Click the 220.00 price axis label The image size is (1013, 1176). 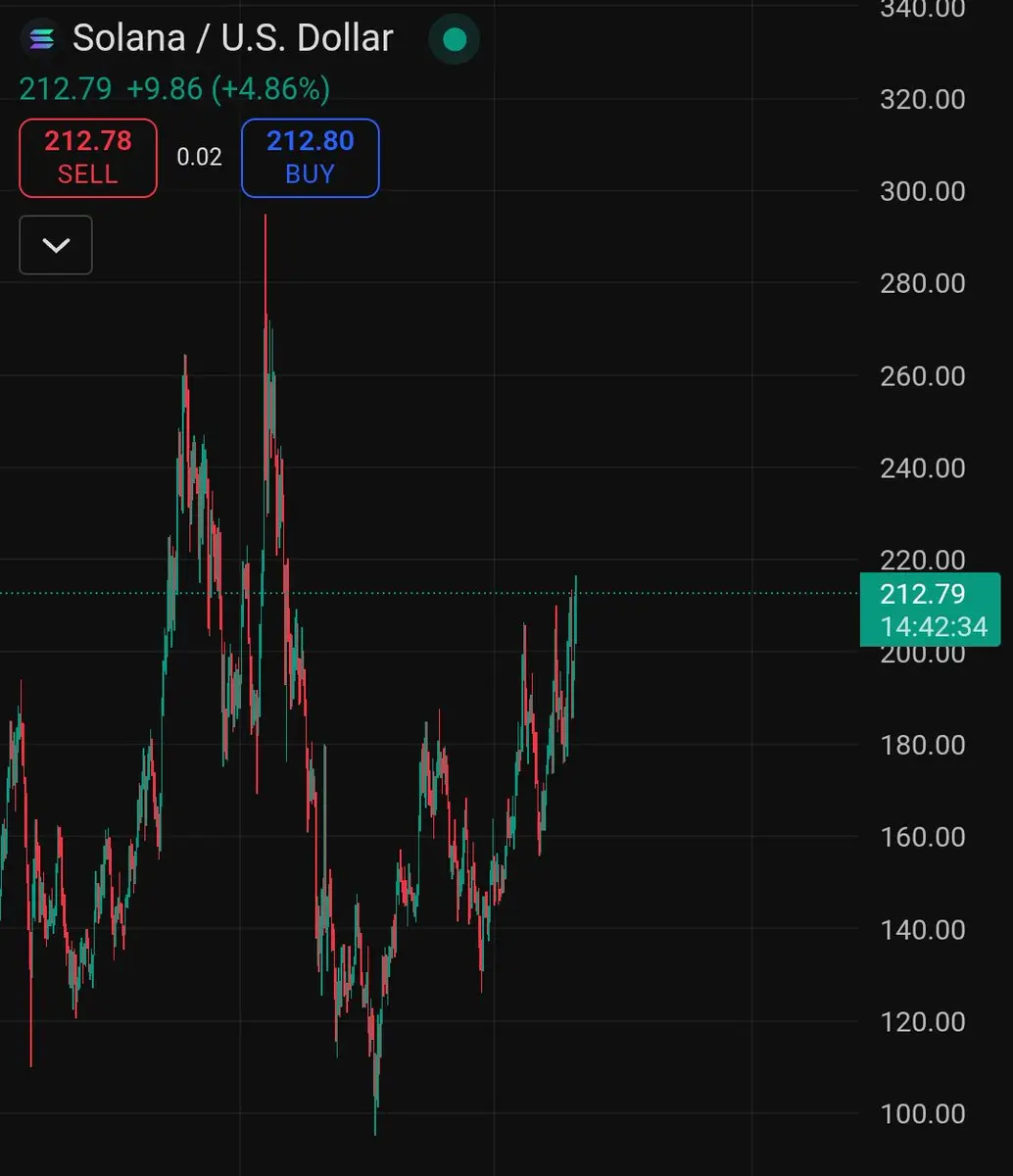point(923,561)
